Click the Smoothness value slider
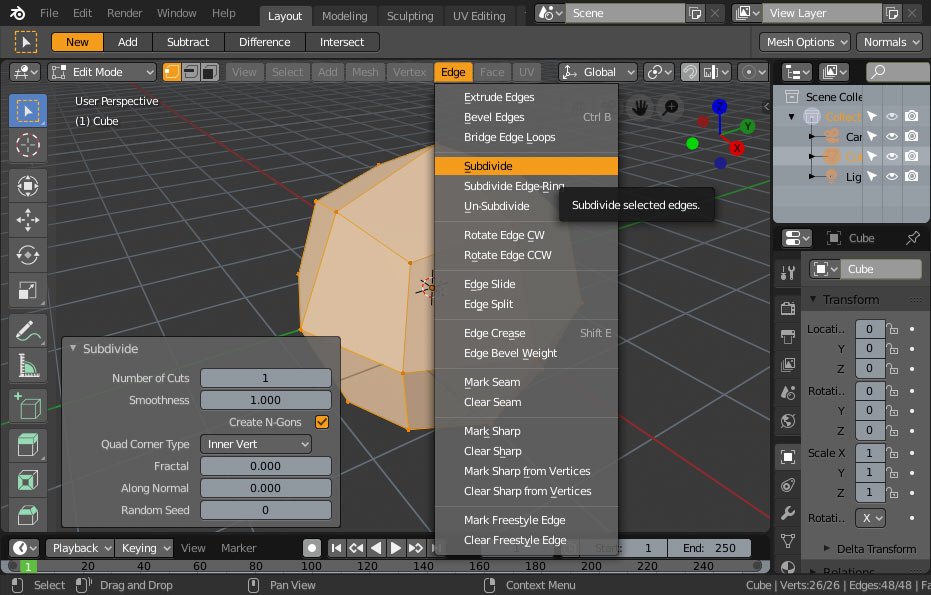The height and width of the screenshot is (595, 931). pyautogui.click(x=265, y=400)
